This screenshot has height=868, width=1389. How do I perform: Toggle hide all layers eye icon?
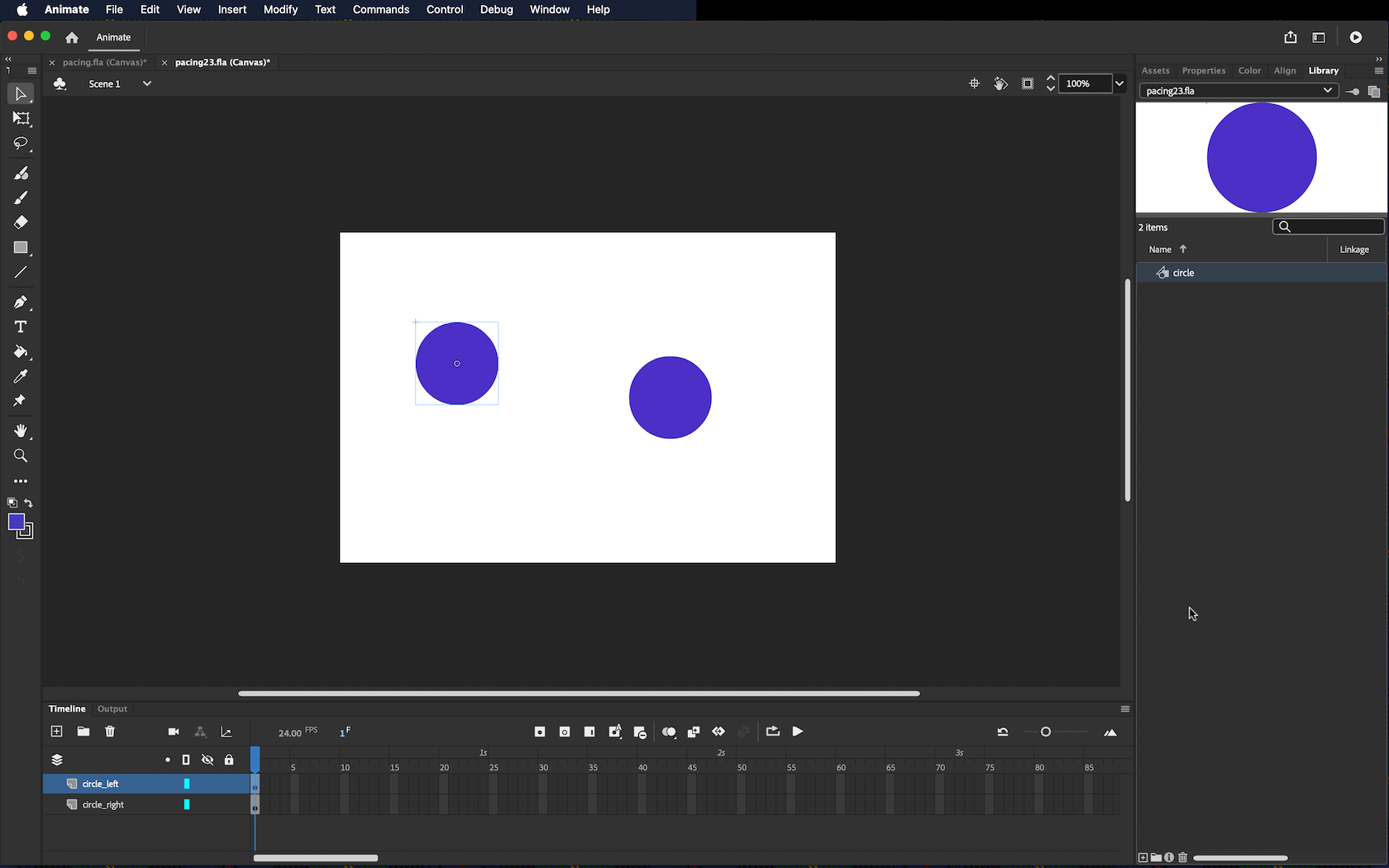pyautogui.click(x=208, y=760)
